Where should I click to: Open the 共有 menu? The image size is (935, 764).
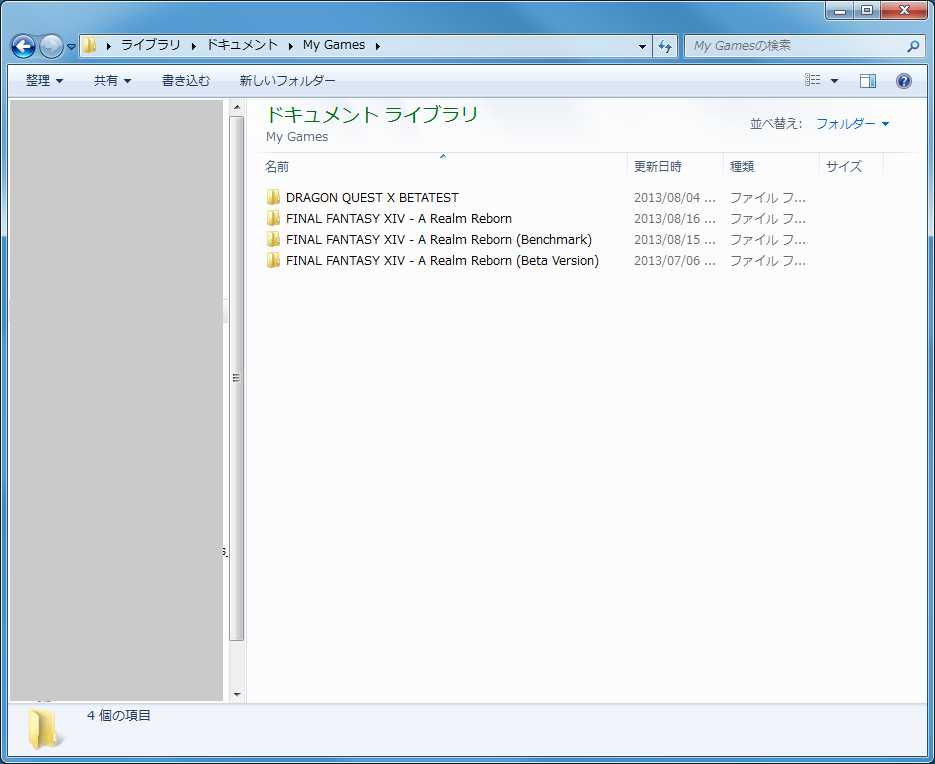point(112,81)
